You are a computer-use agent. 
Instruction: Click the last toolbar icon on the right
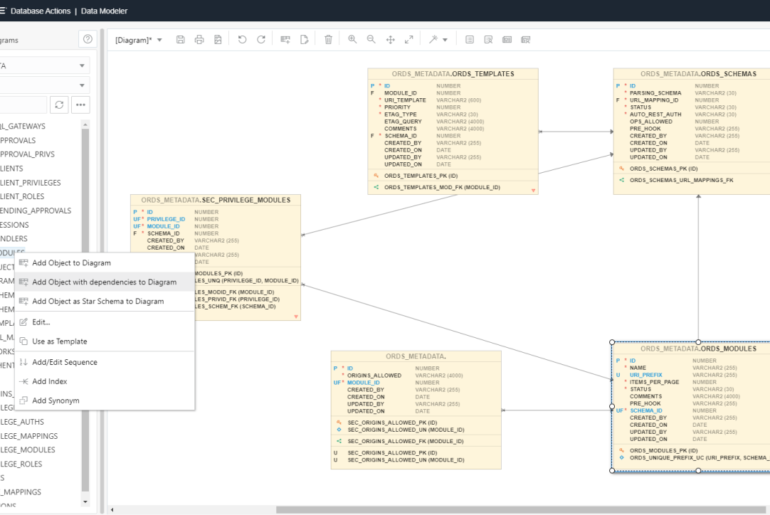click(525, 40)
